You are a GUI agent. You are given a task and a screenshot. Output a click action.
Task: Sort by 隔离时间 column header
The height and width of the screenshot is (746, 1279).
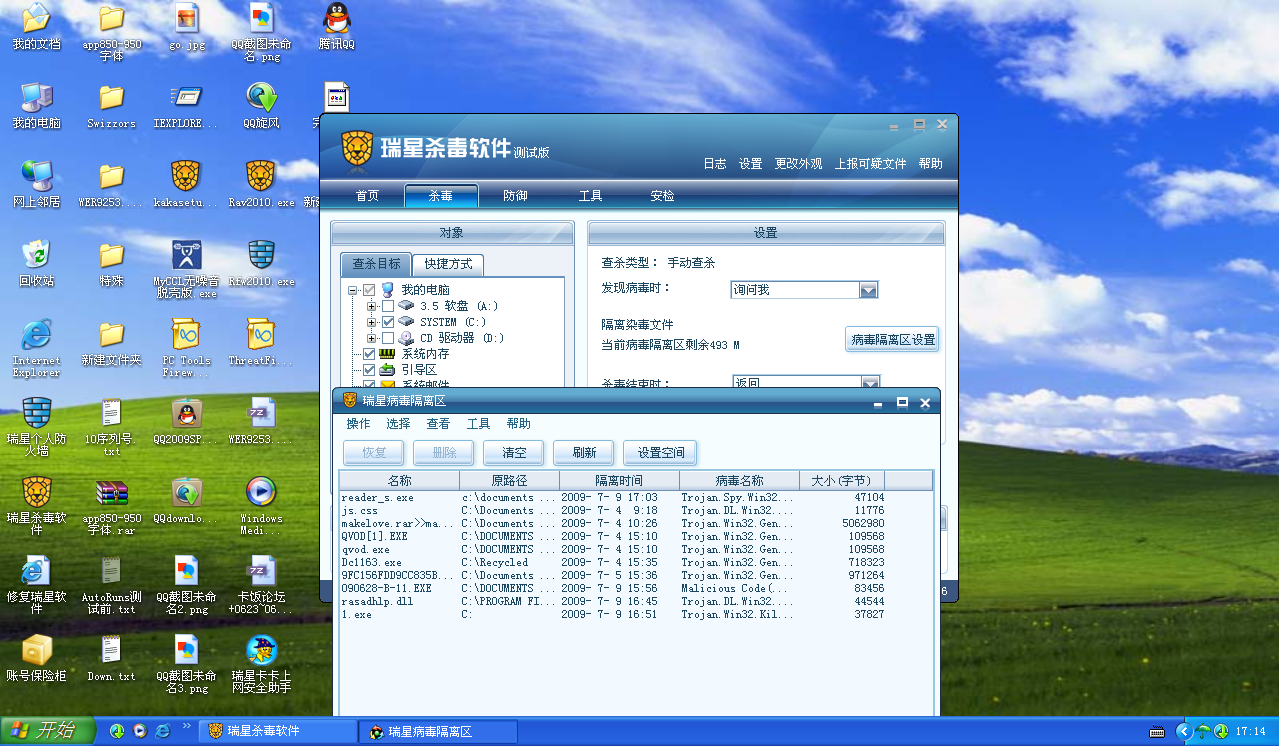click(x=619, y=481)
